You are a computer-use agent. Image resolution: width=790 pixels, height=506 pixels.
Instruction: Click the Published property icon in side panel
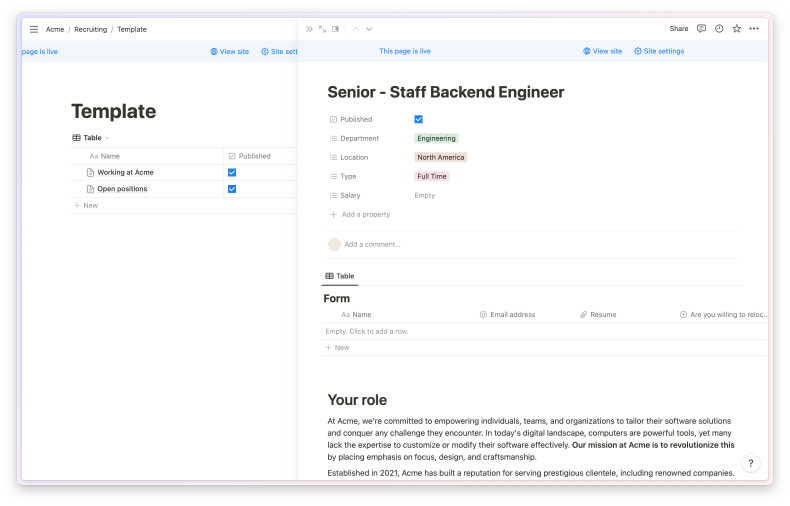[x=333, y=119]
